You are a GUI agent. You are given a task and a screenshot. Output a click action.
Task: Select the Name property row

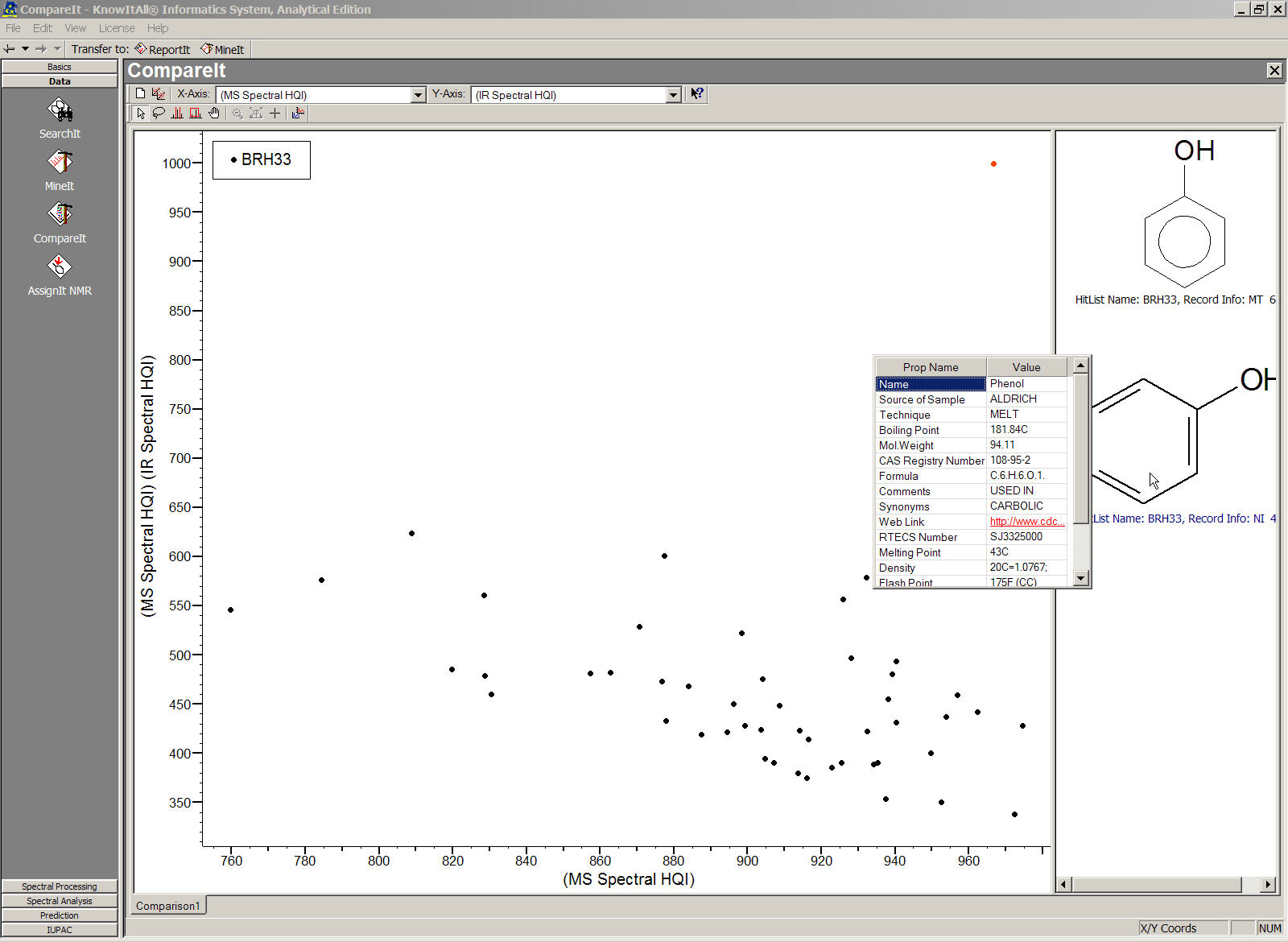click(x=971, y=384)
